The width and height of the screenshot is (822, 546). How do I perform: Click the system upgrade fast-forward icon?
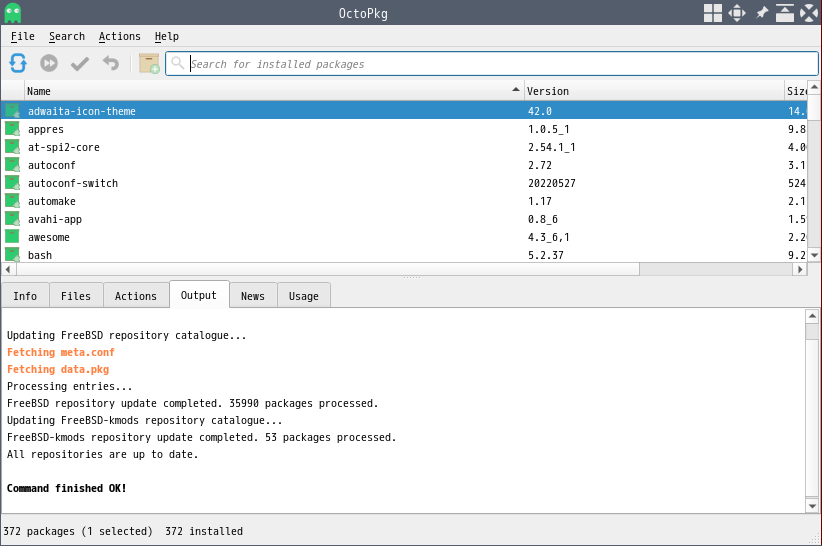click(49, 63)
